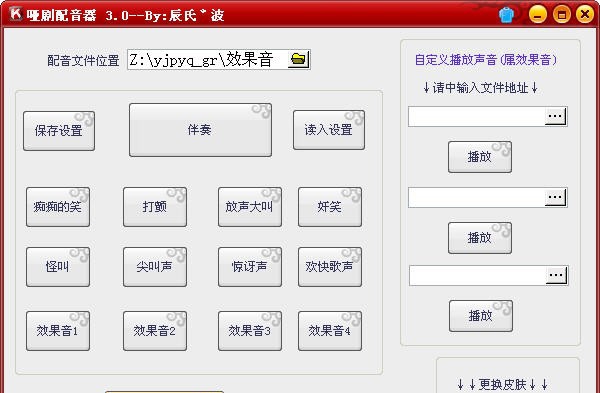This screenshot has width=600, height=393.
Task: Browse with second custom field's ... button
Action: (x=555, y=197)
